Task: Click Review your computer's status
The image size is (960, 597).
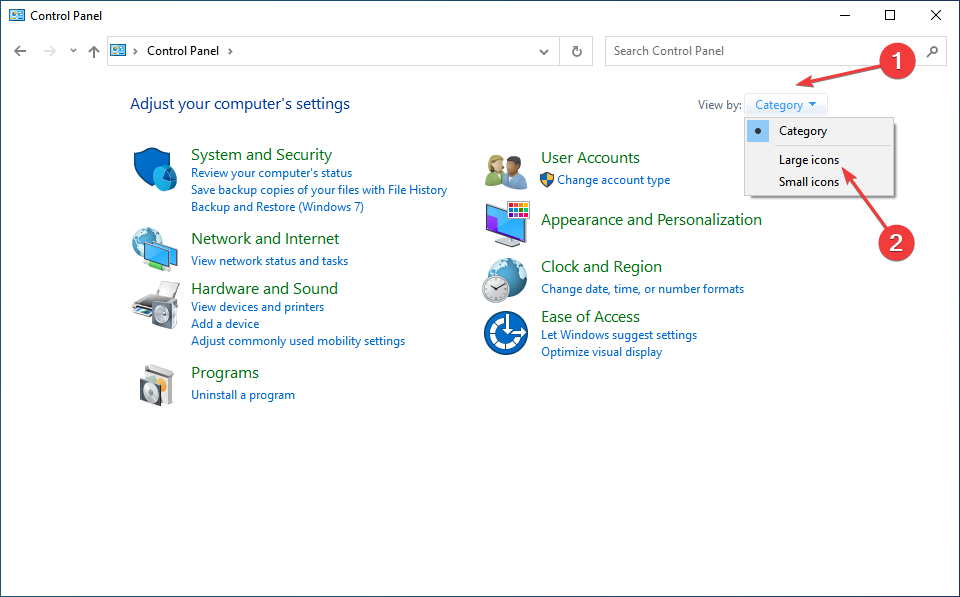Action: pyautogui.click(x=271, y=173)
